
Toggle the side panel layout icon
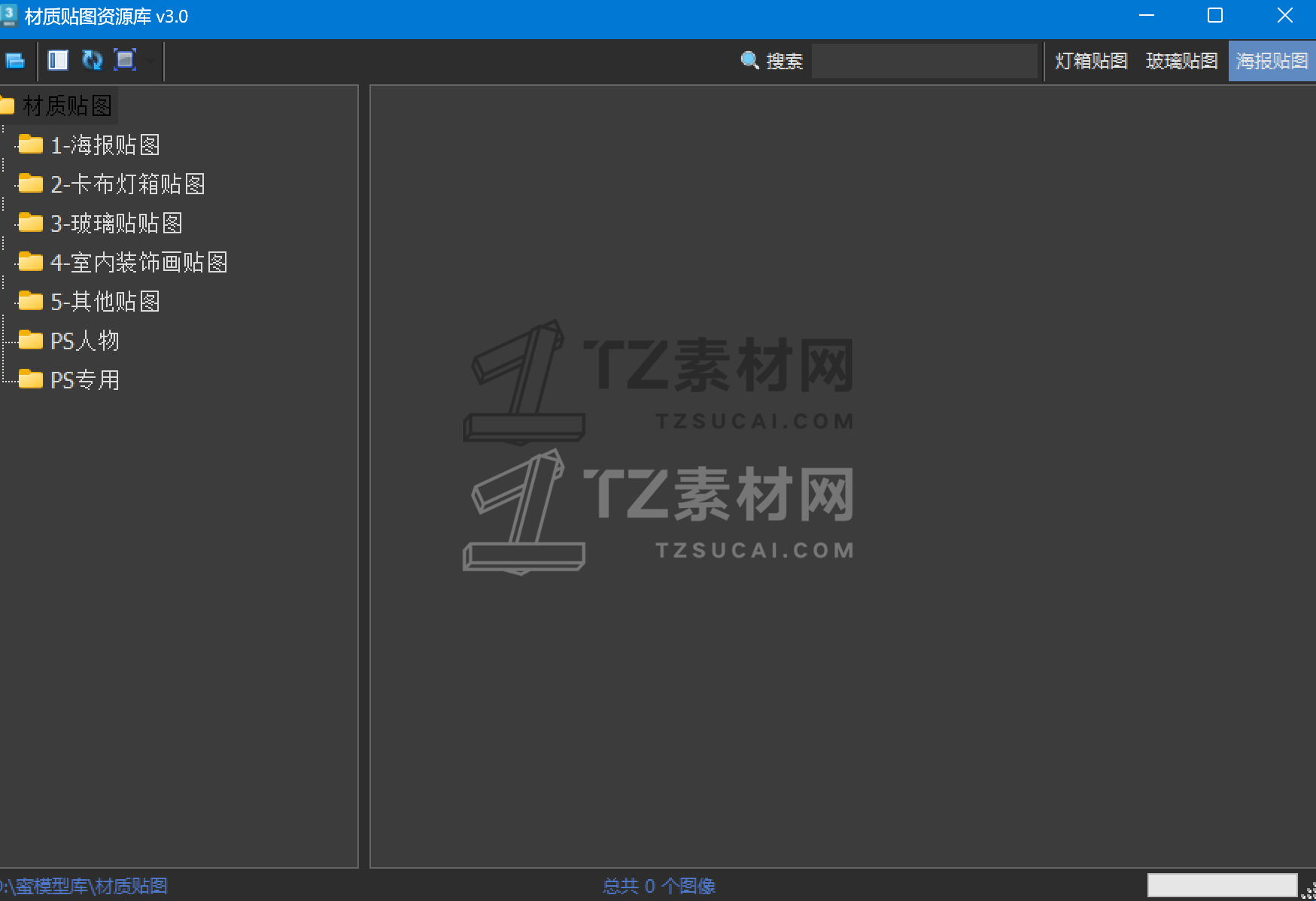[x=58, y=60]
